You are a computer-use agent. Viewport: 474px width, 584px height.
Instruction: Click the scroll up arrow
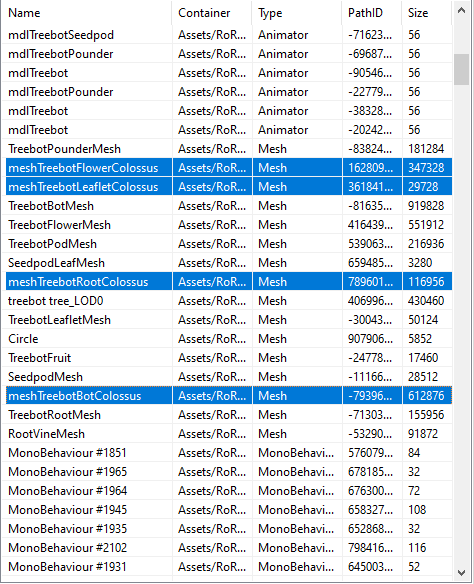(461, 11)
